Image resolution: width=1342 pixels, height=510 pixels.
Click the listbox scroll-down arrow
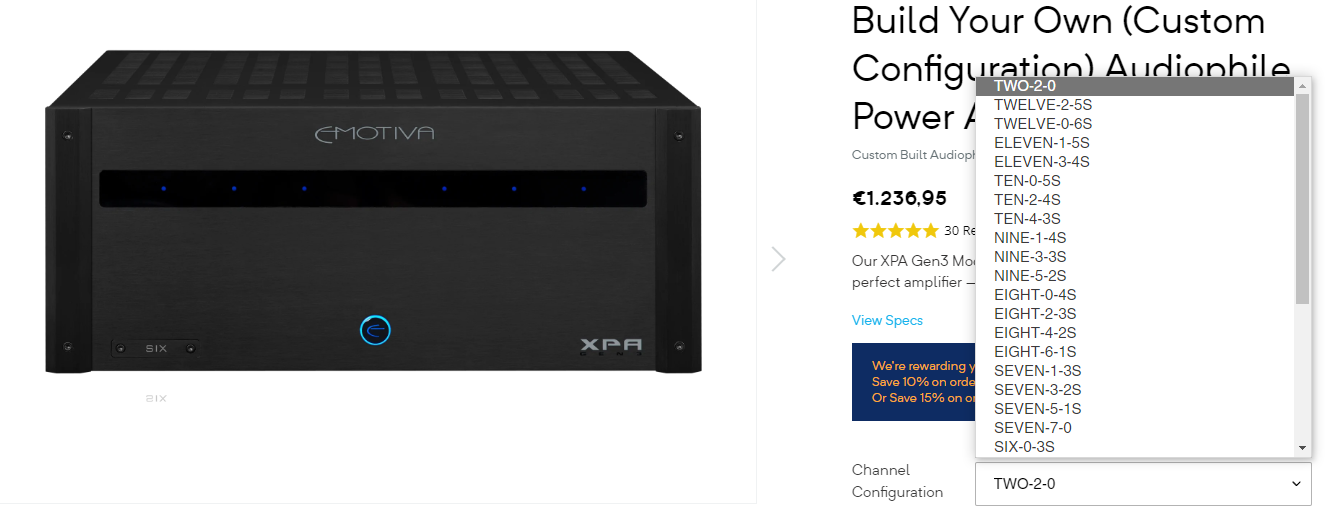click(x=1302, y=448)
